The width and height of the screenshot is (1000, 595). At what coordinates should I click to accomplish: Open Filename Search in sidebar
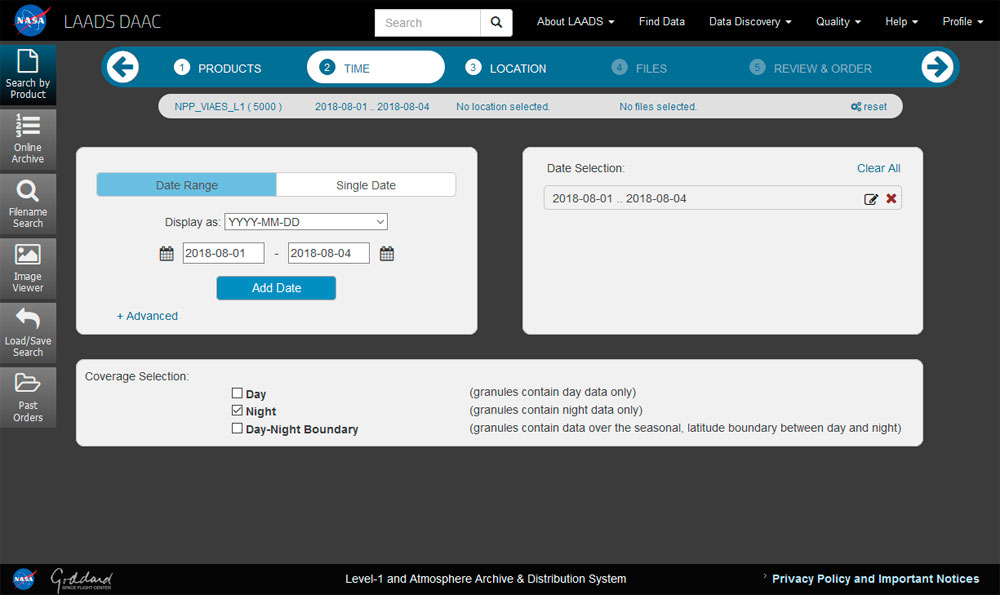pos(28,204)
